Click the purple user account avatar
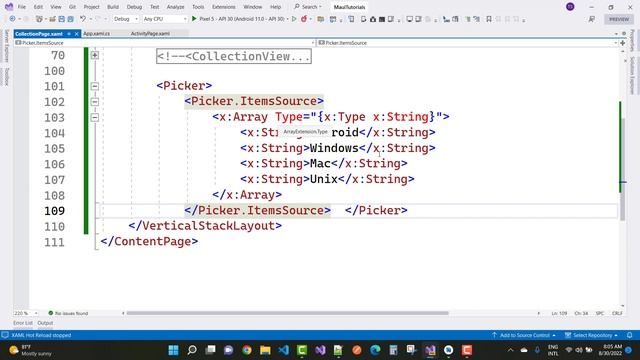640x360 pixels. (x=570, y=7)
